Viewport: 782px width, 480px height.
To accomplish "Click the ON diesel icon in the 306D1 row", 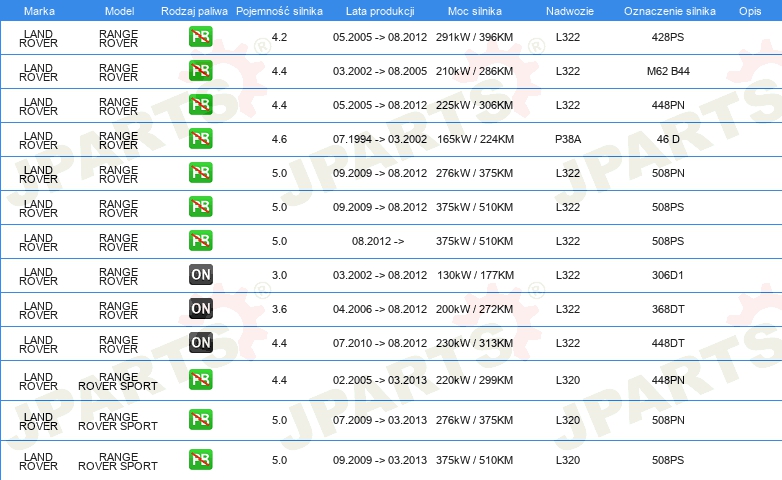I will click(200, 274).
